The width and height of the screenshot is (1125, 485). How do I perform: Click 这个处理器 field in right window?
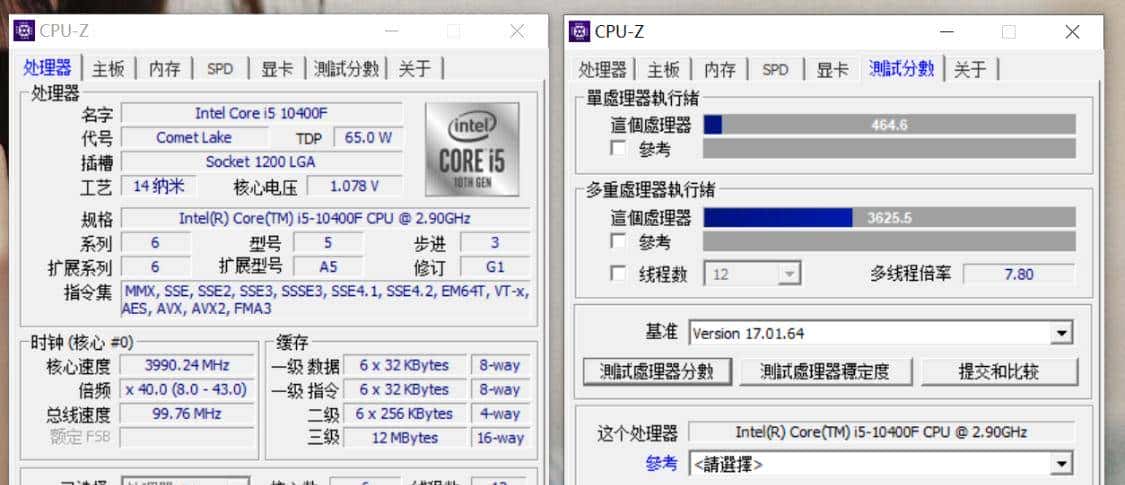click(x=881, y=432)
